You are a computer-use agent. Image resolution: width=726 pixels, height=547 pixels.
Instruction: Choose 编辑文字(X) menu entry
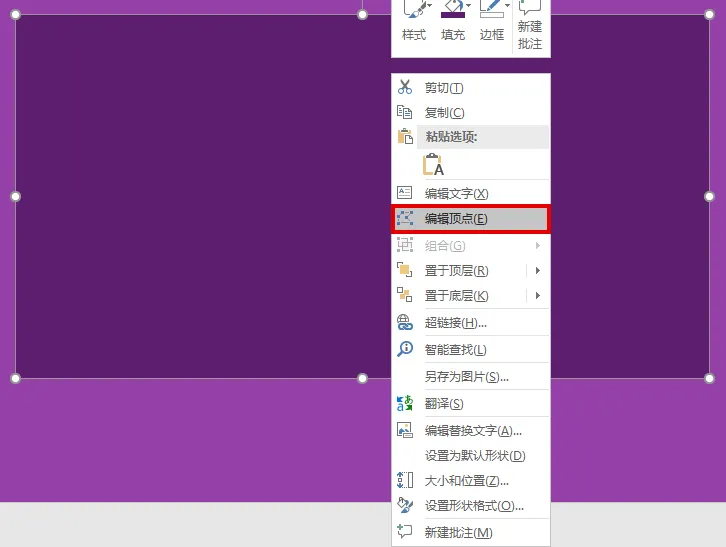471,193
